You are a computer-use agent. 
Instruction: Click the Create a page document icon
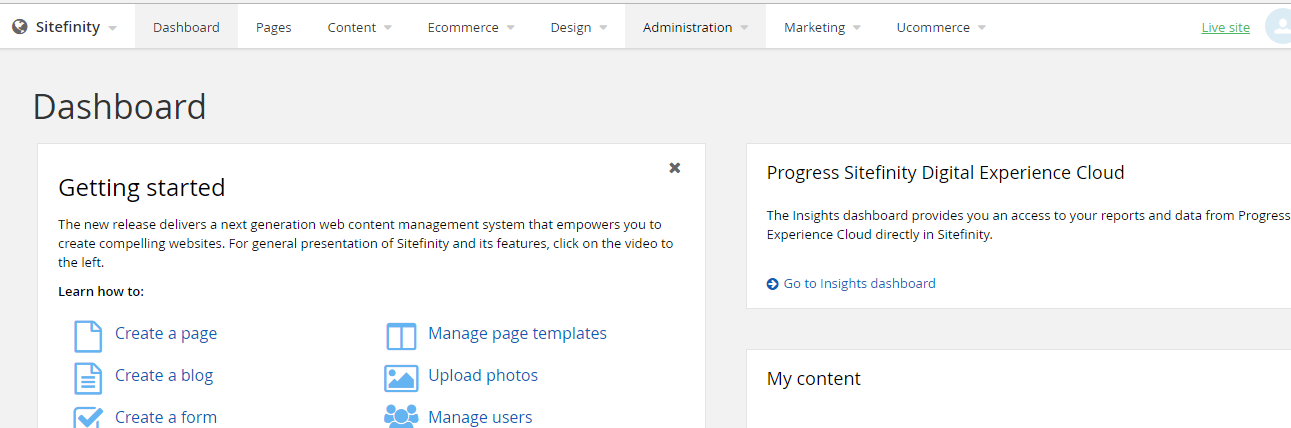[88, 336]
